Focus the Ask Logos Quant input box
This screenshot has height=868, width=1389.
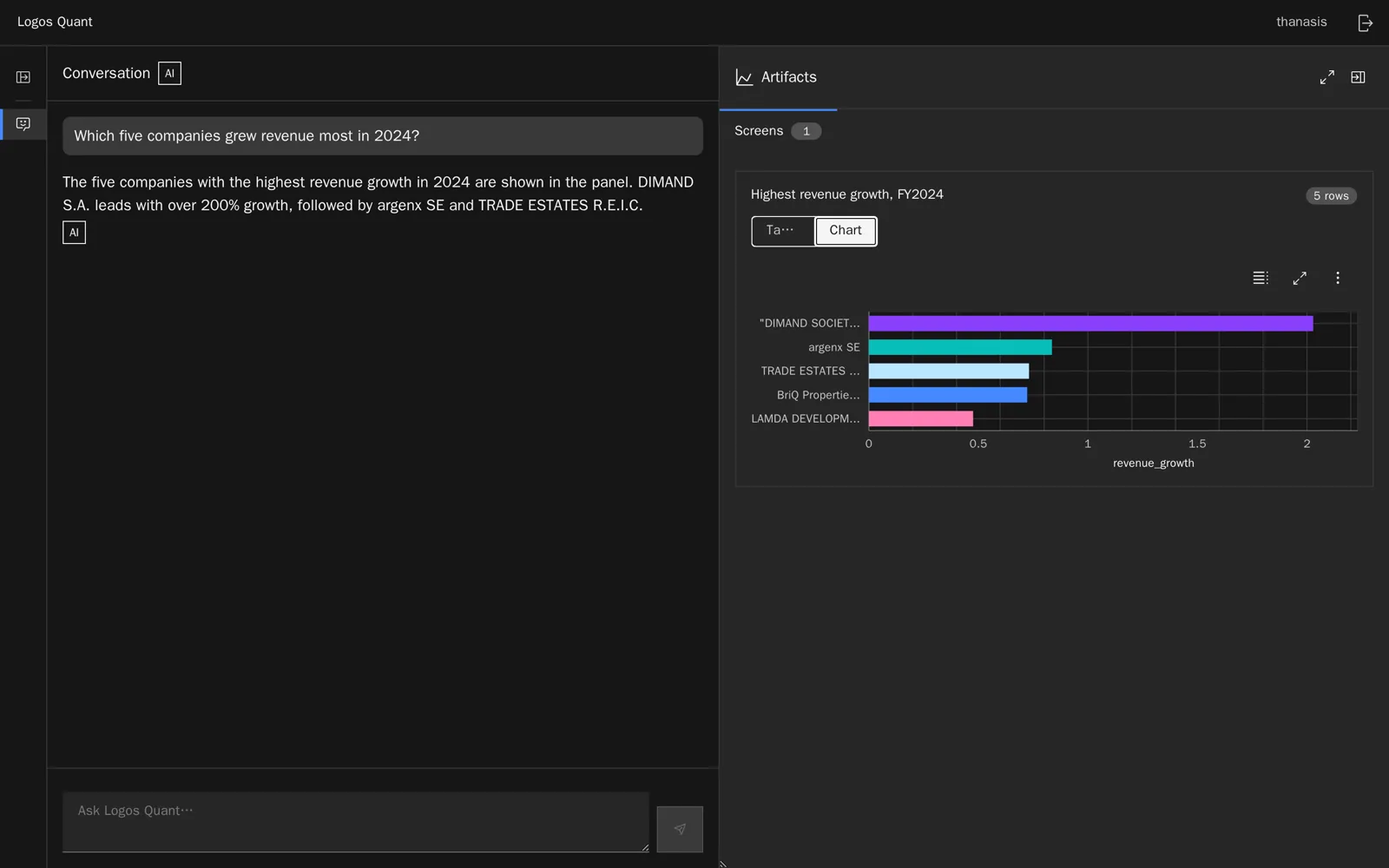tap(356, 821)
